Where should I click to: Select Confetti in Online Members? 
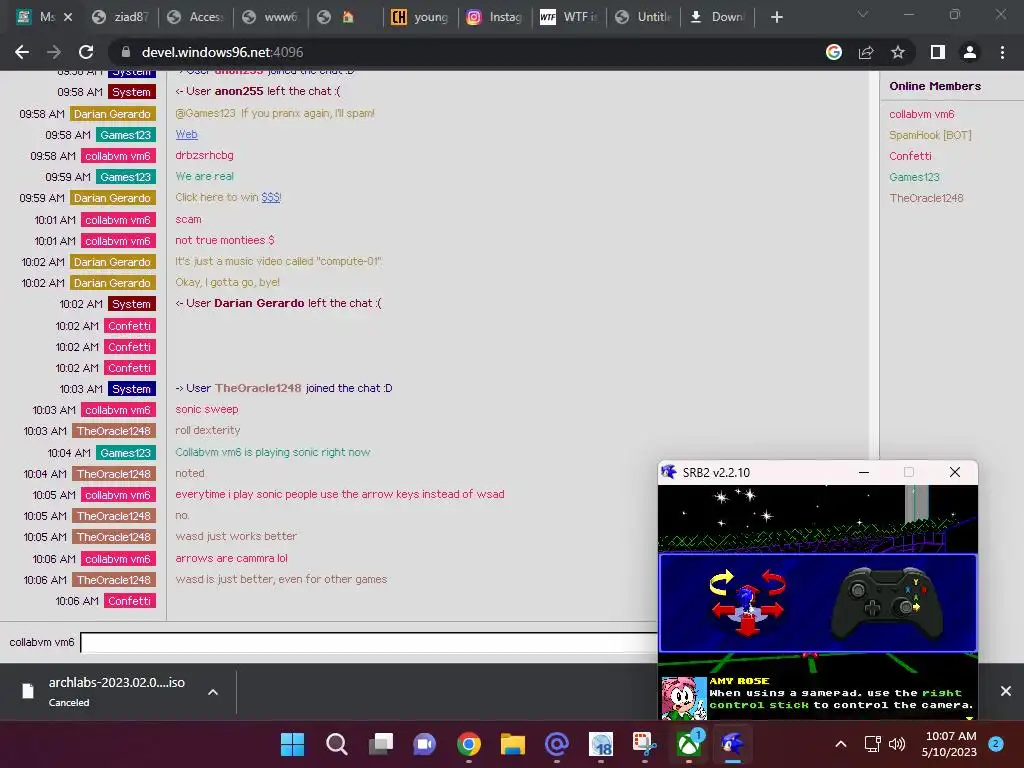(910, 156)
